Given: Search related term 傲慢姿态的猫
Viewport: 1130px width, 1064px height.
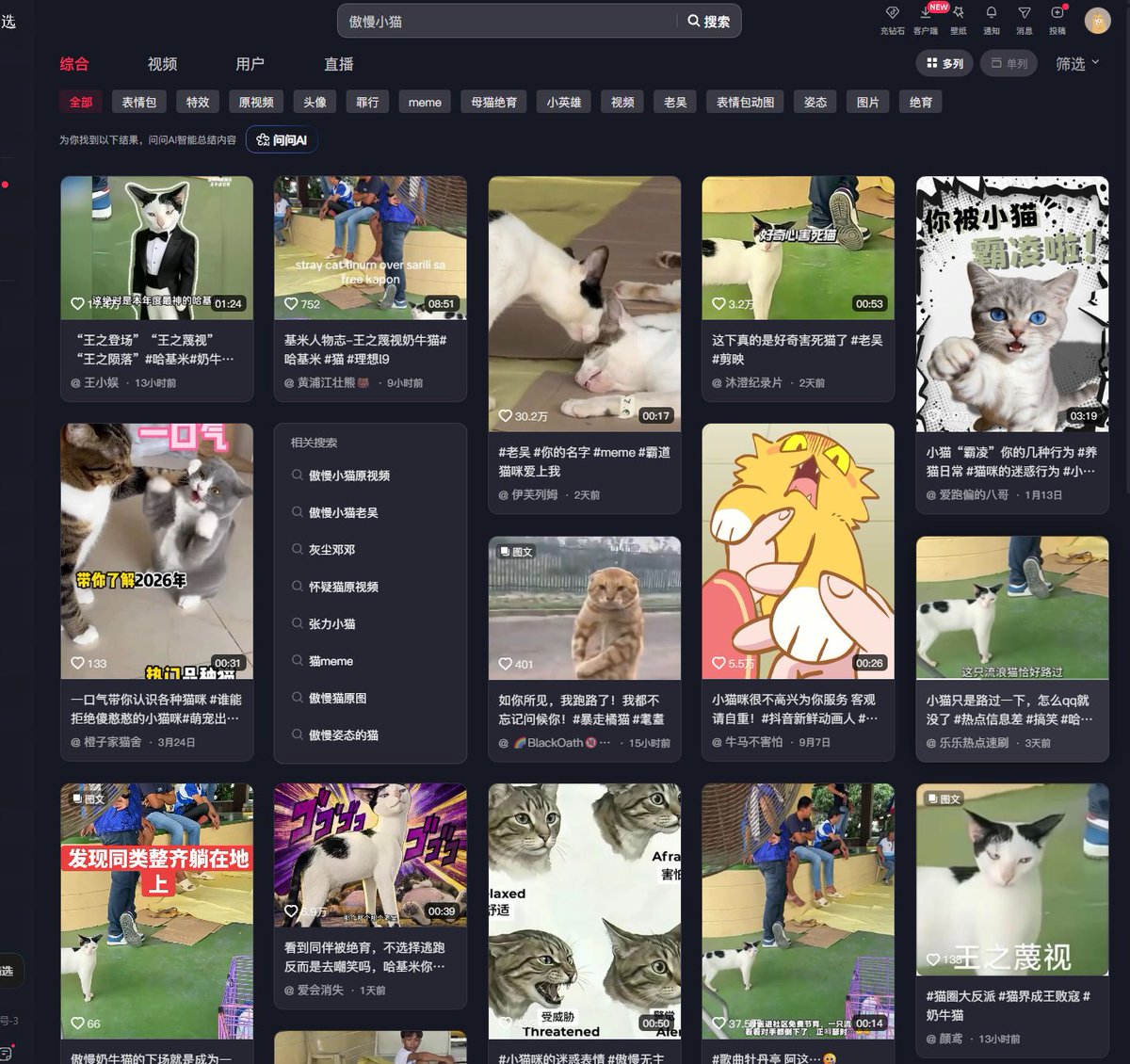Looking at the screenshot, I should tap(344, 734).
